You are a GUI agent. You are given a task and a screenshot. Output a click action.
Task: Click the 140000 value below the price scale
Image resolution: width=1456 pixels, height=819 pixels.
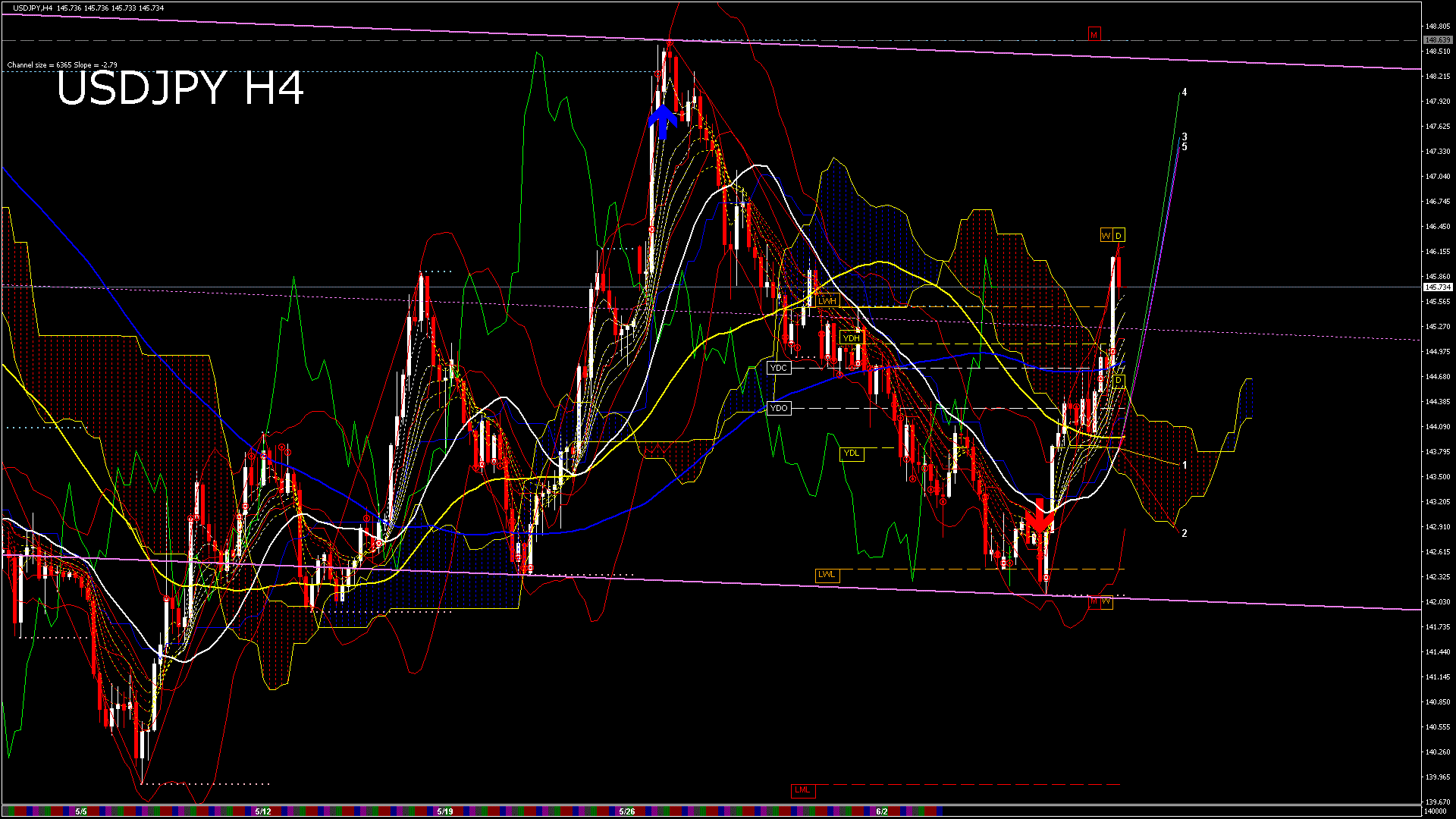point(1436,811)
